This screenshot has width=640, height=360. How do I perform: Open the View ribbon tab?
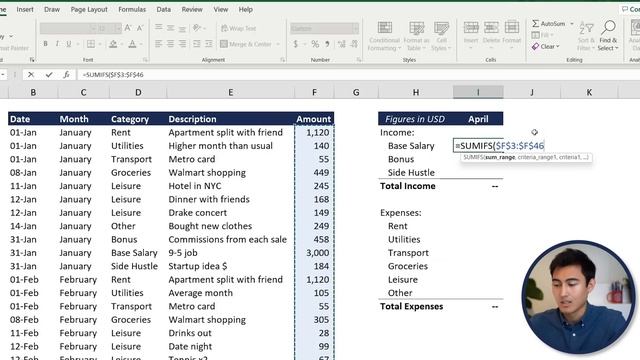click(x=221, y=9)
